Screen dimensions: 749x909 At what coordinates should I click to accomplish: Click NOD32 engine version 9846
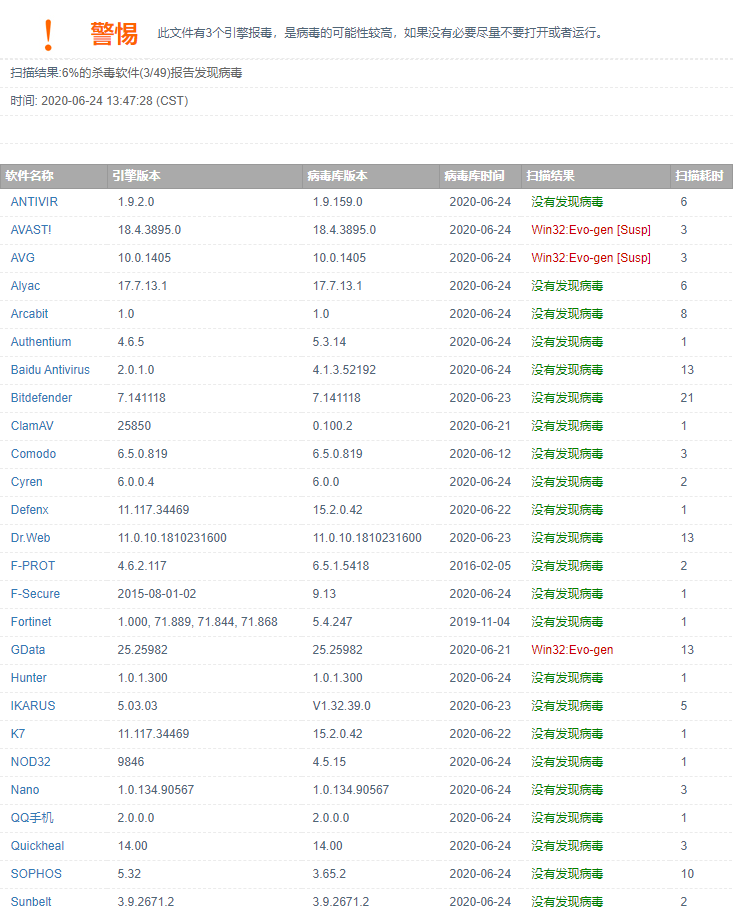(x=131, y=762)
